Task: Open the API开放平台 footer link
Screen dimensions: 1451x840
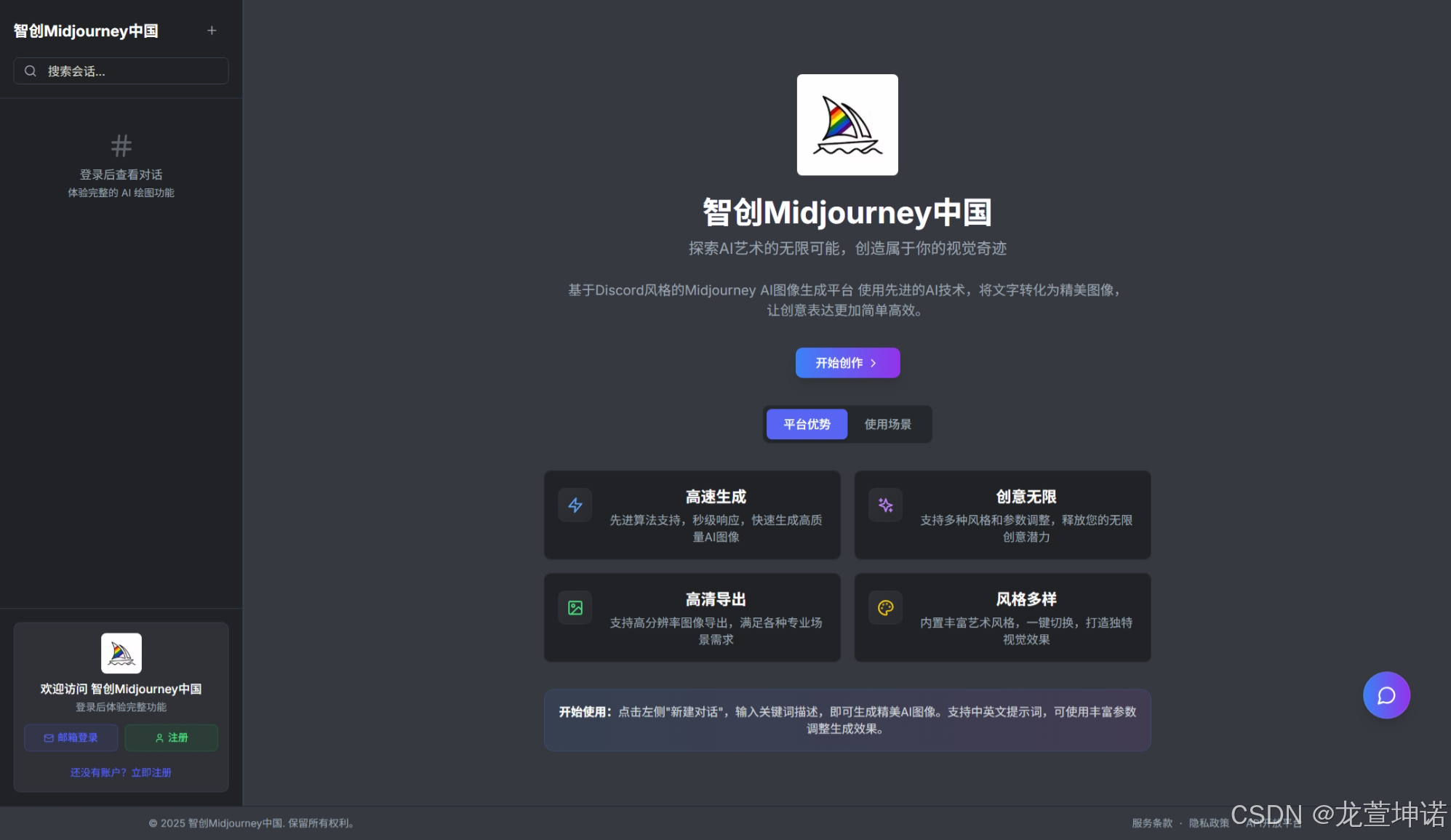Action: pyautogui.click(x=1274, y=823)
